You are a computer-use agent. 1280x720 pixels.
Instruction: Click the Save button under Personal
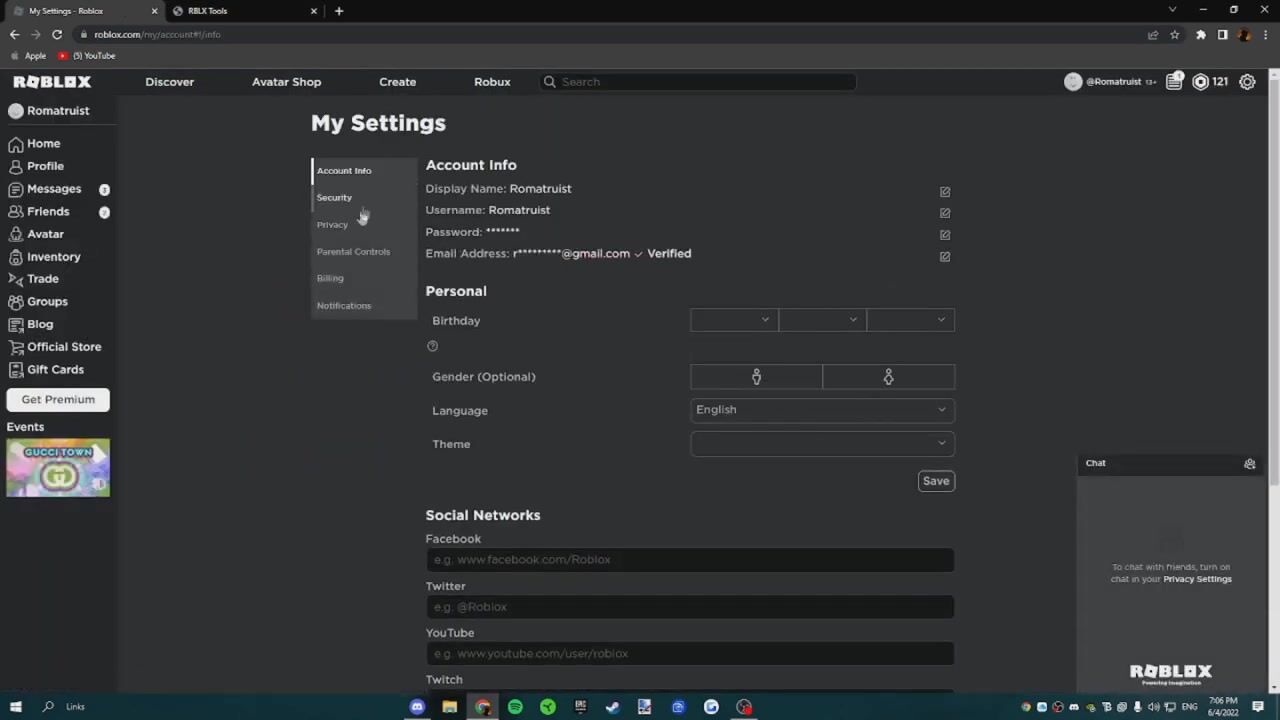(936, 481)
